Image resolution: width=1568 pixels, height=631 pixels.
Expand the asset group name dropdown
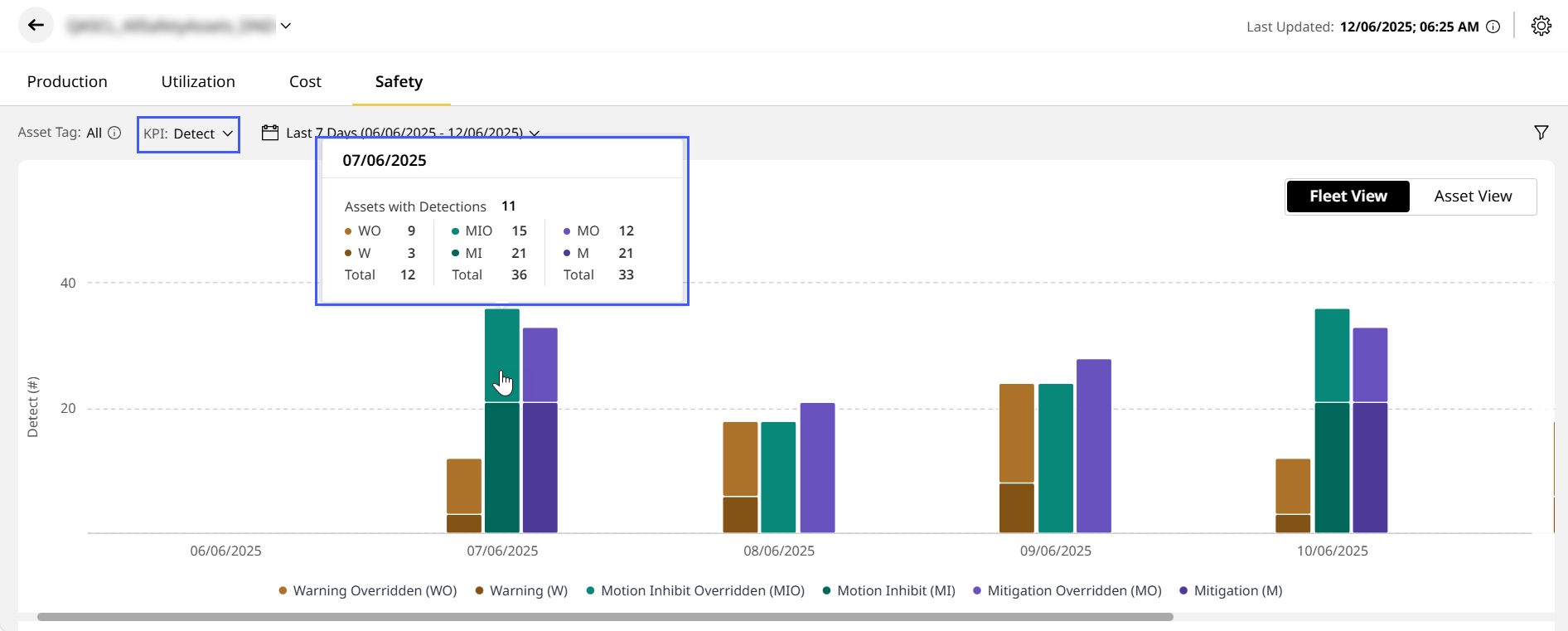(x=285, y=26)
